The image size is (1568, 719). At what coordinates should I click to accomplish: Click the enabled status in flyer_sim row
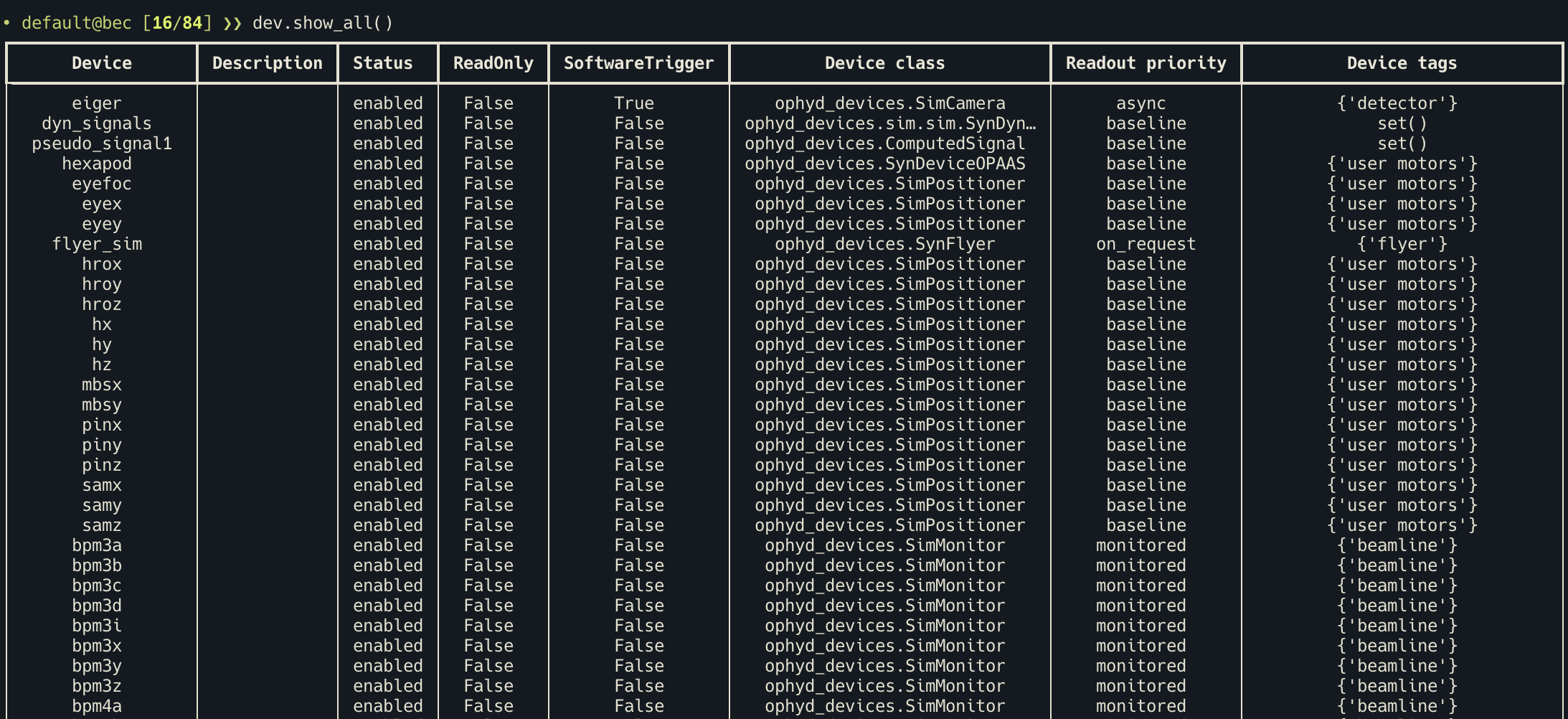[388, 244]
